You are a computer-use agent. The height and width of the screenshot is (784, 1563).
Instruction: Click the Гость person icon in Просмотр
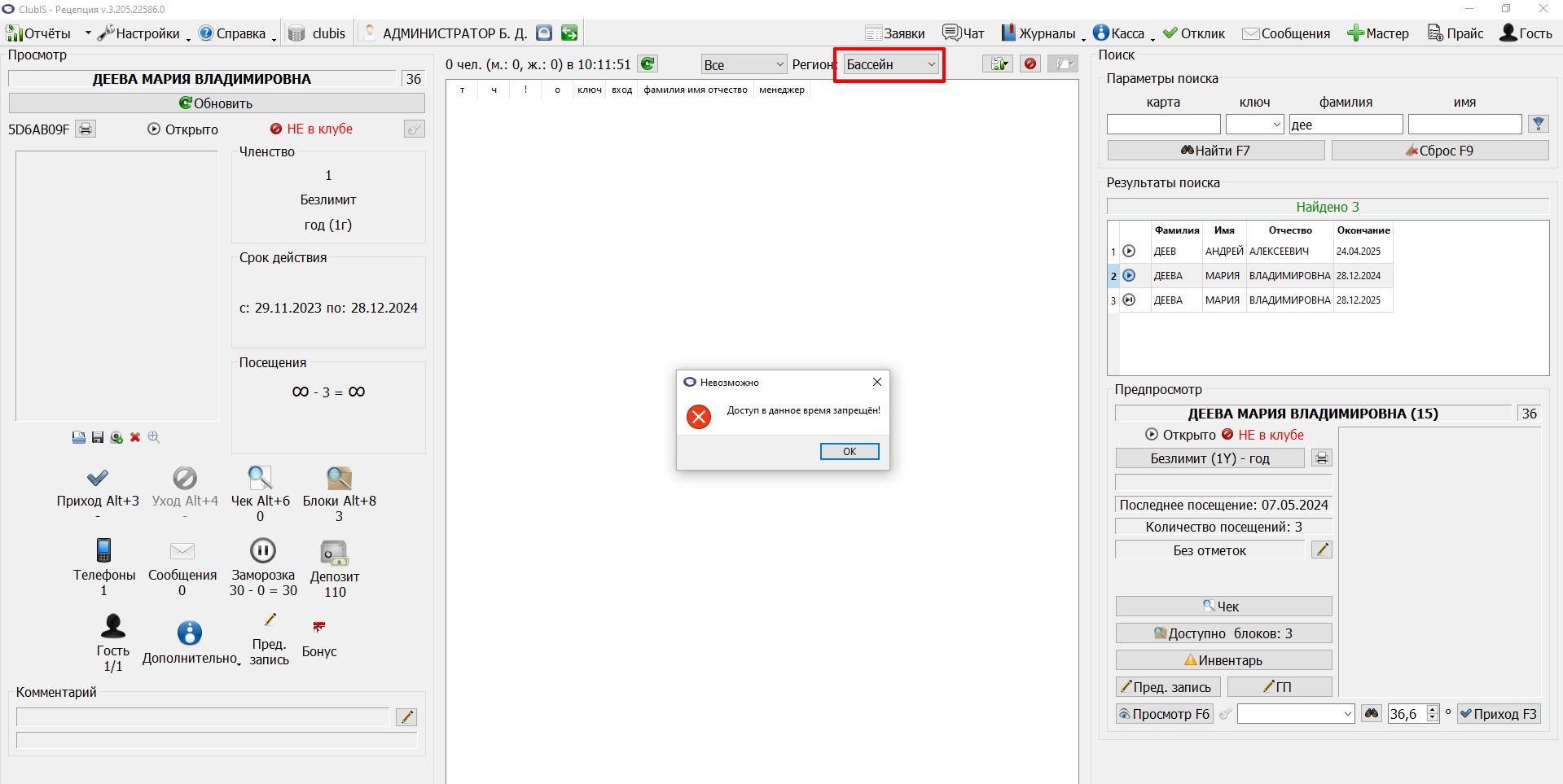click(113, 626)
